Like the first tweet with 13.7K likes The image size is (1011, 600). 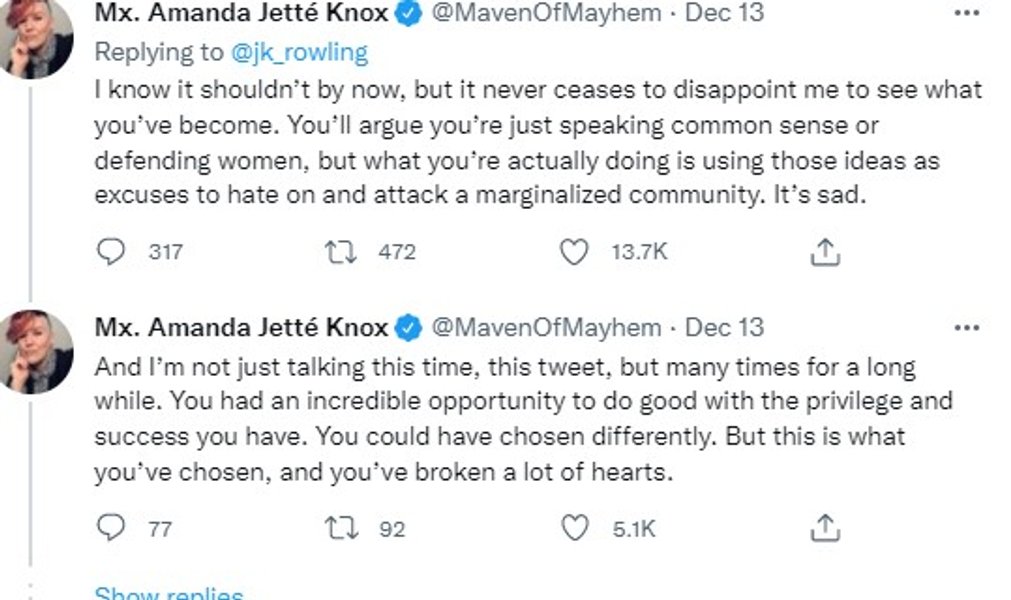point(573,252)
